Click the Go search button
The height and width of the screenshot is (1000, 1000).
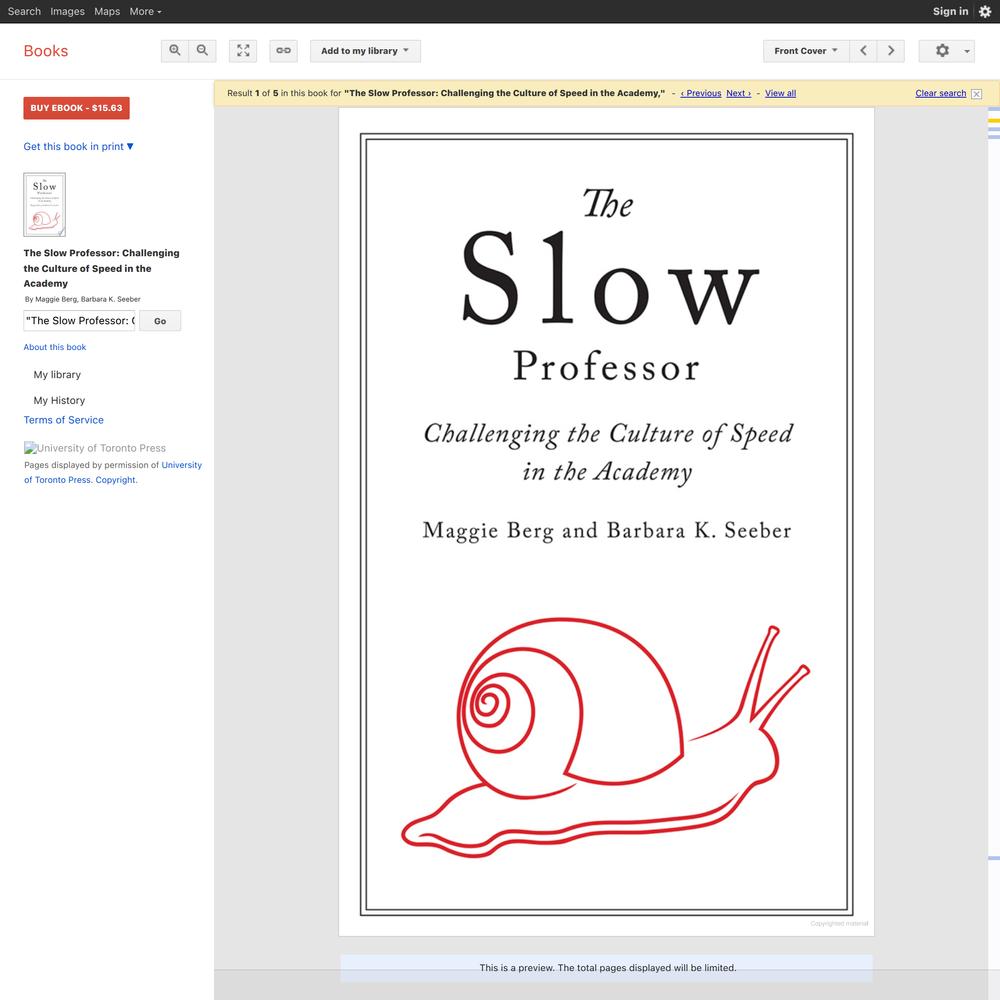tap(160, 321)
